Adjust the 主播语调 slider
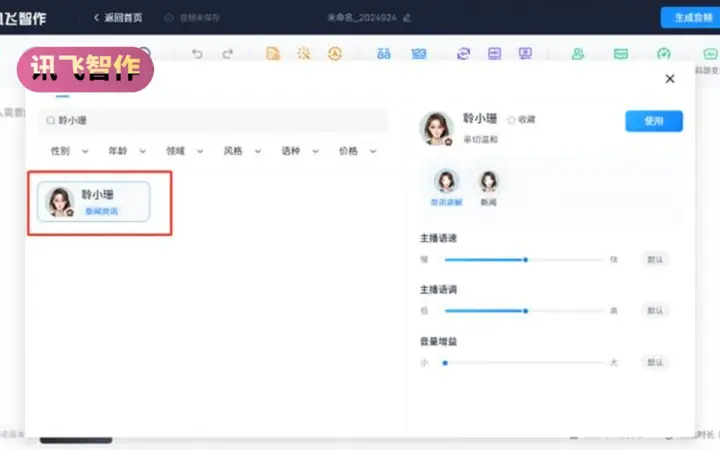Image resolution: width=720 pixels, height=450 pixels. click(525, 311)
